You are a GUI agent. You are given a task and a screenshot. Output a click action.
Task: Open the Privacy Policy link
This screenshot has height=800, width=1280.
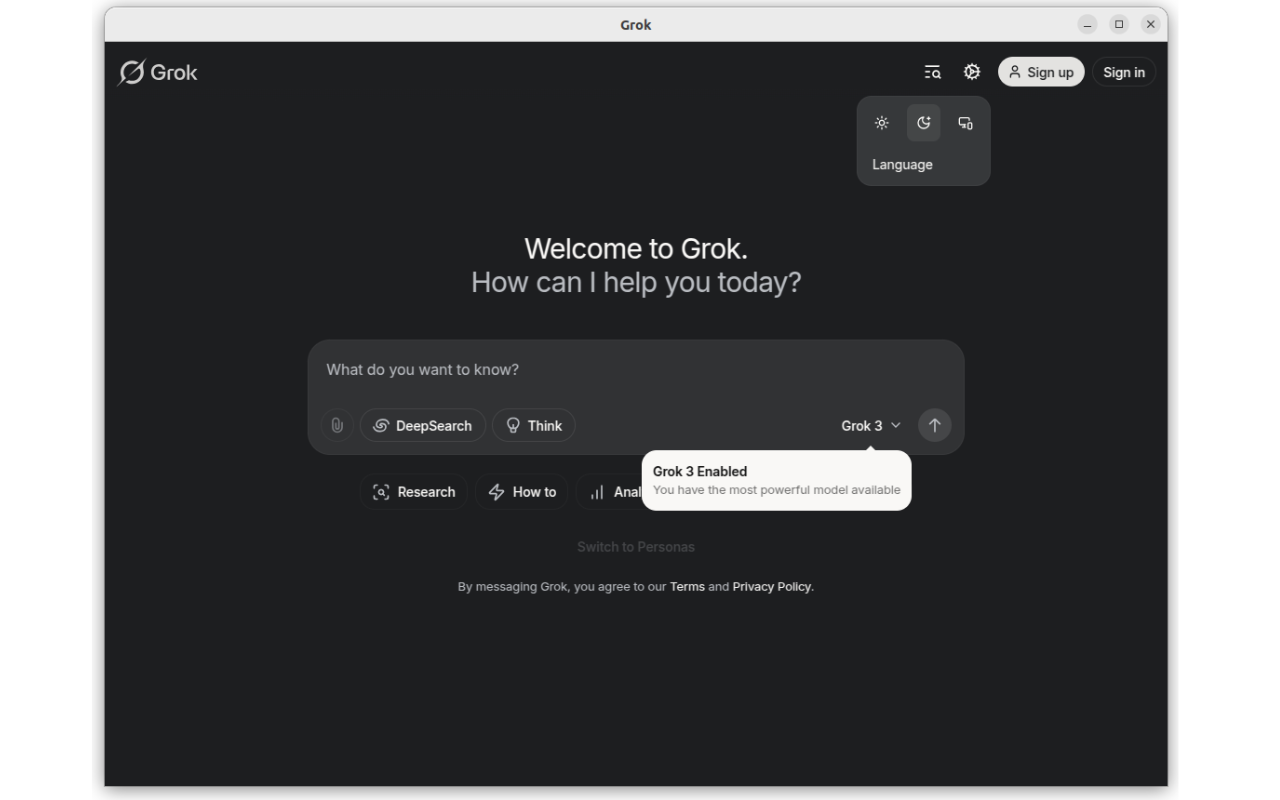[771, 586]
